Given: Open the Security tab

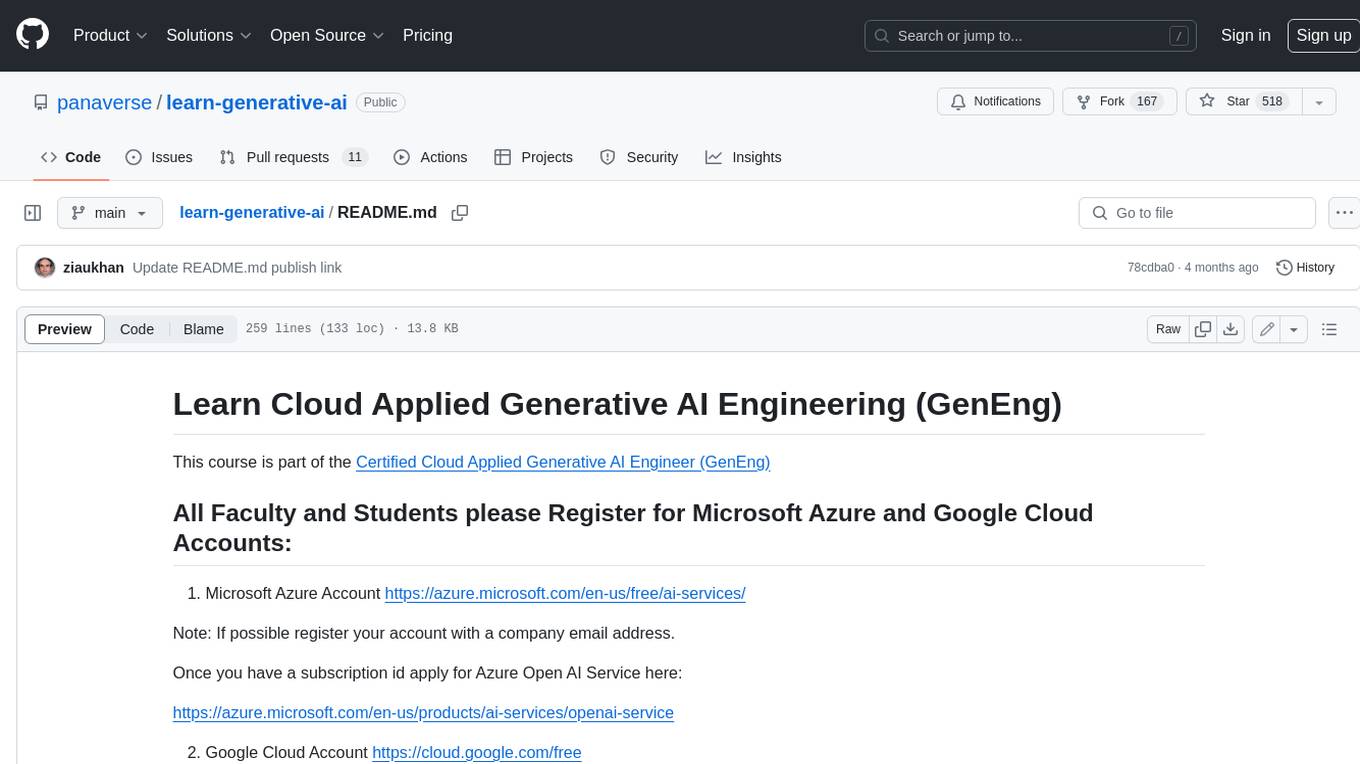Looking at the screenshot, I should (639, 157).
